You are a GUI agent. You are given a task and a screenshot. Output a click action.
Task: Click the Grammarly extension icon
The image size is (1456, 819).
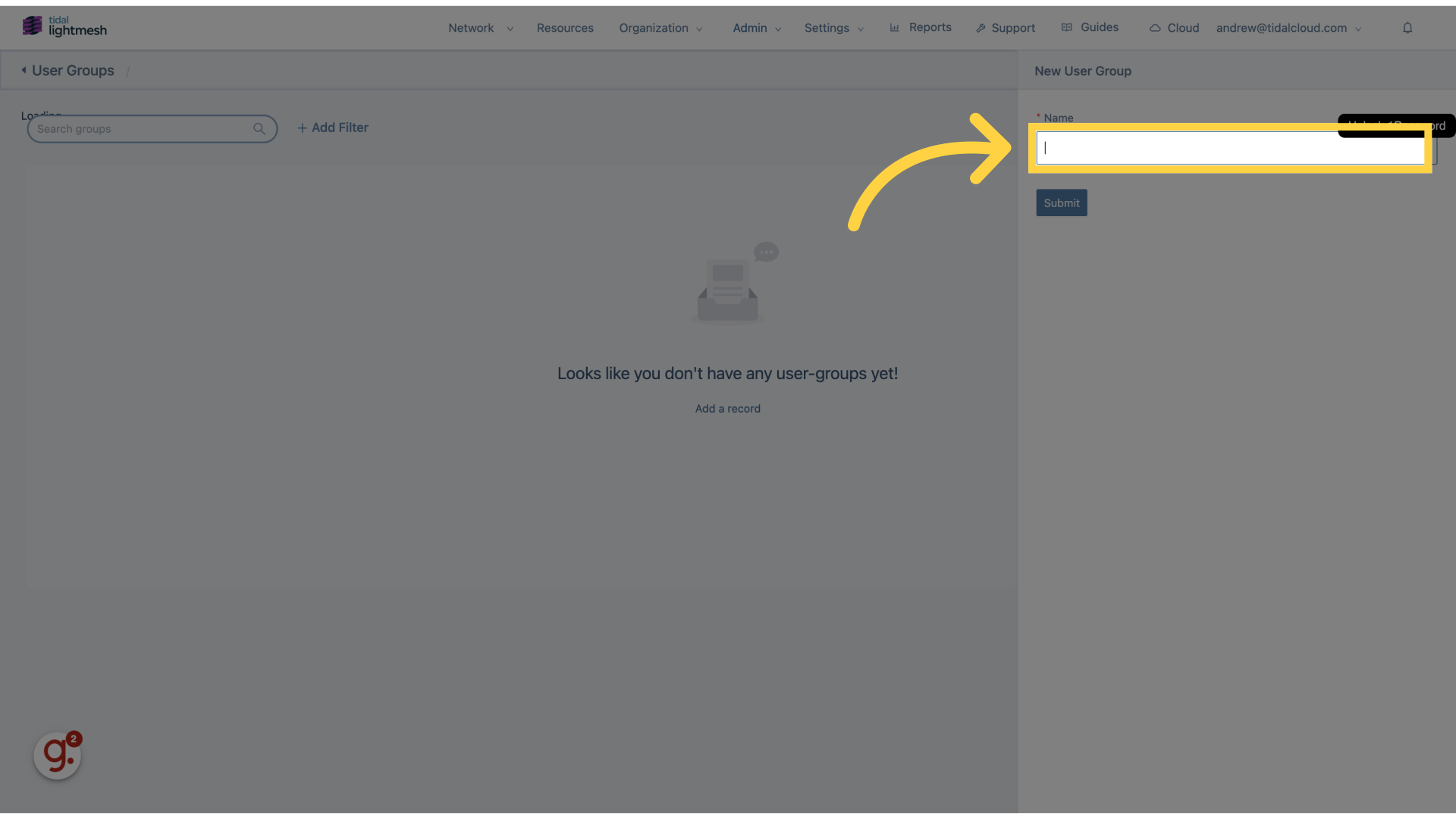tap(57, 755)
